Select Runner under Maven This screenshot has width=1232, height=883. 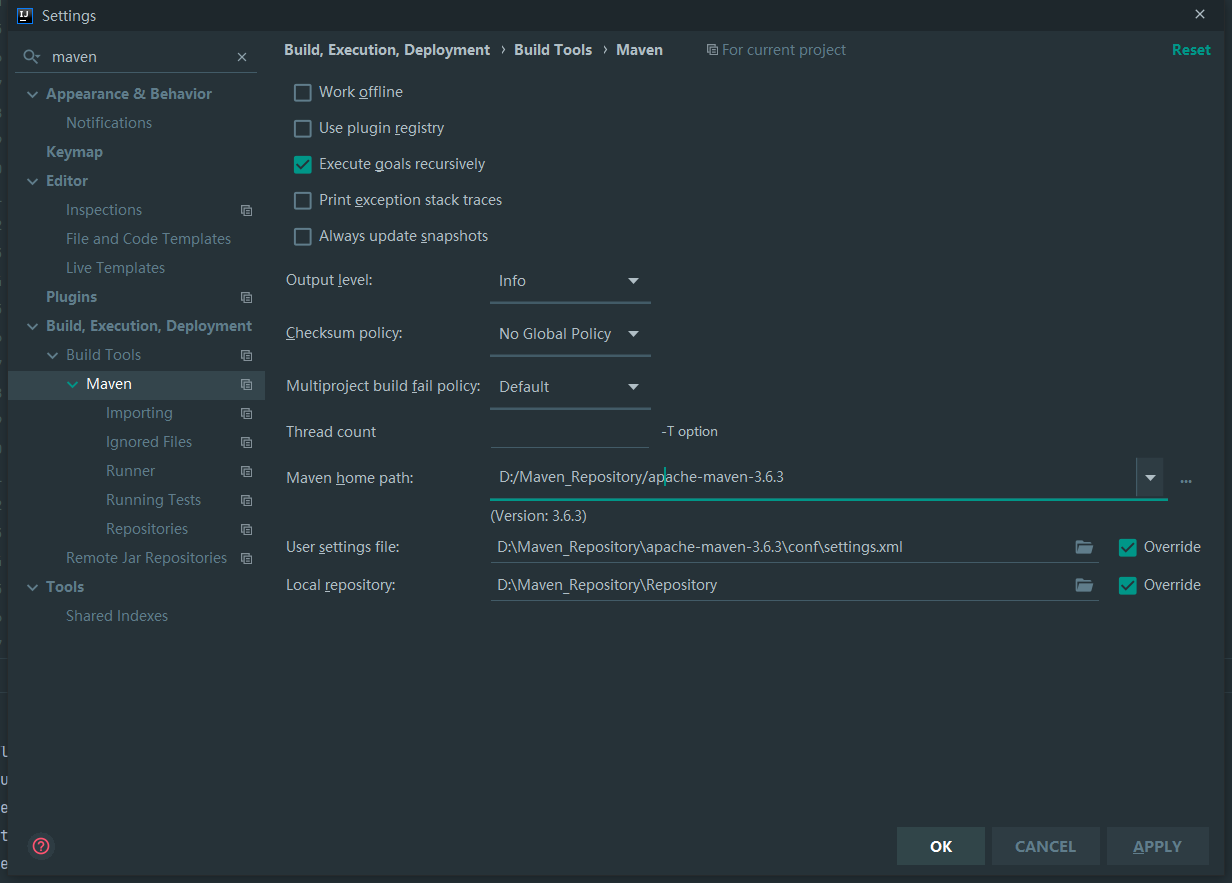pos(131,471)
